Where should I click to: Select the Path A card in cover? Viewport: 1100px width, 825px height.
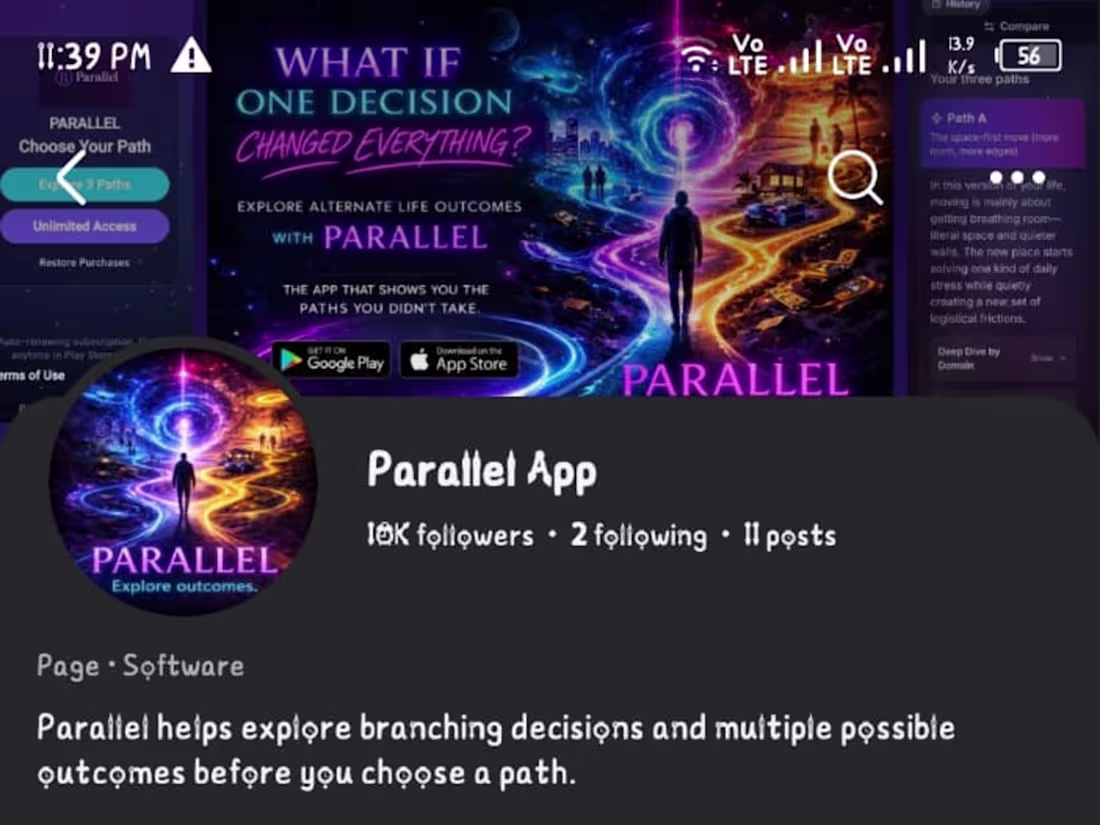(x=1002, y=133)
